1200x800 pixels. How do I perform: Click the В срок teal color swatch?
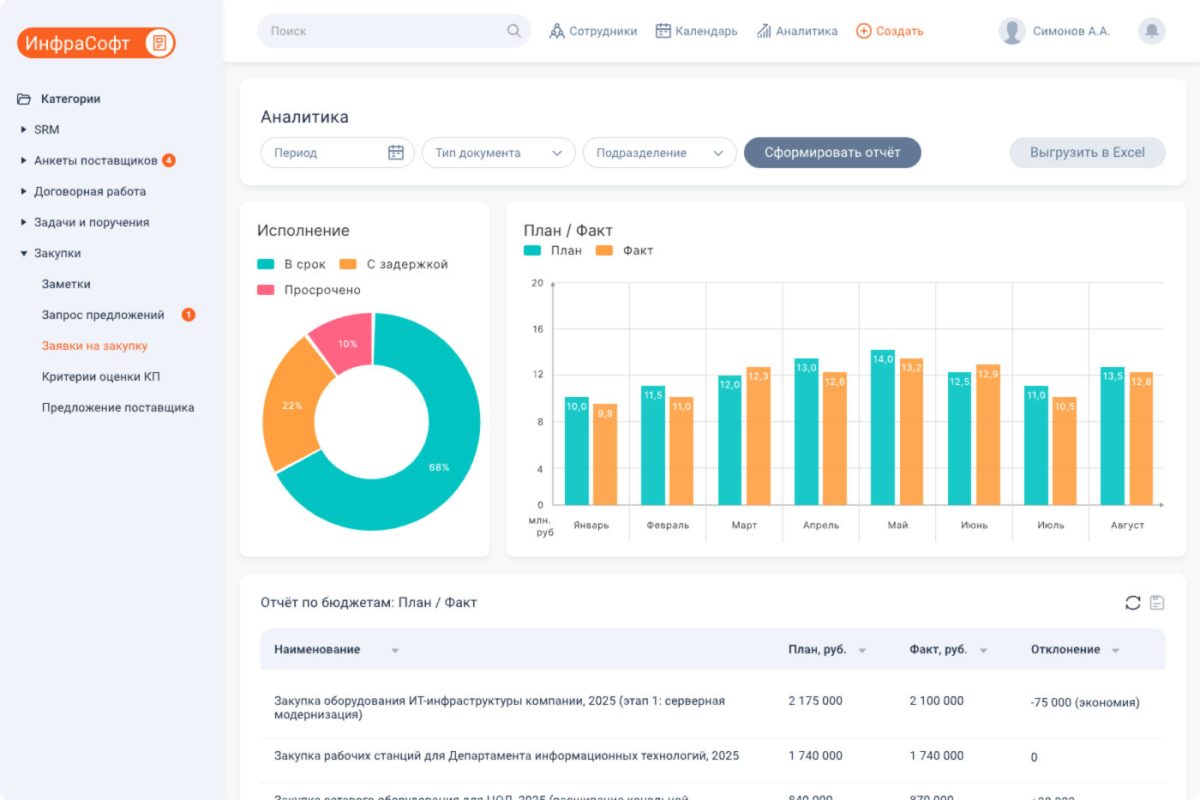pos(266,264)
